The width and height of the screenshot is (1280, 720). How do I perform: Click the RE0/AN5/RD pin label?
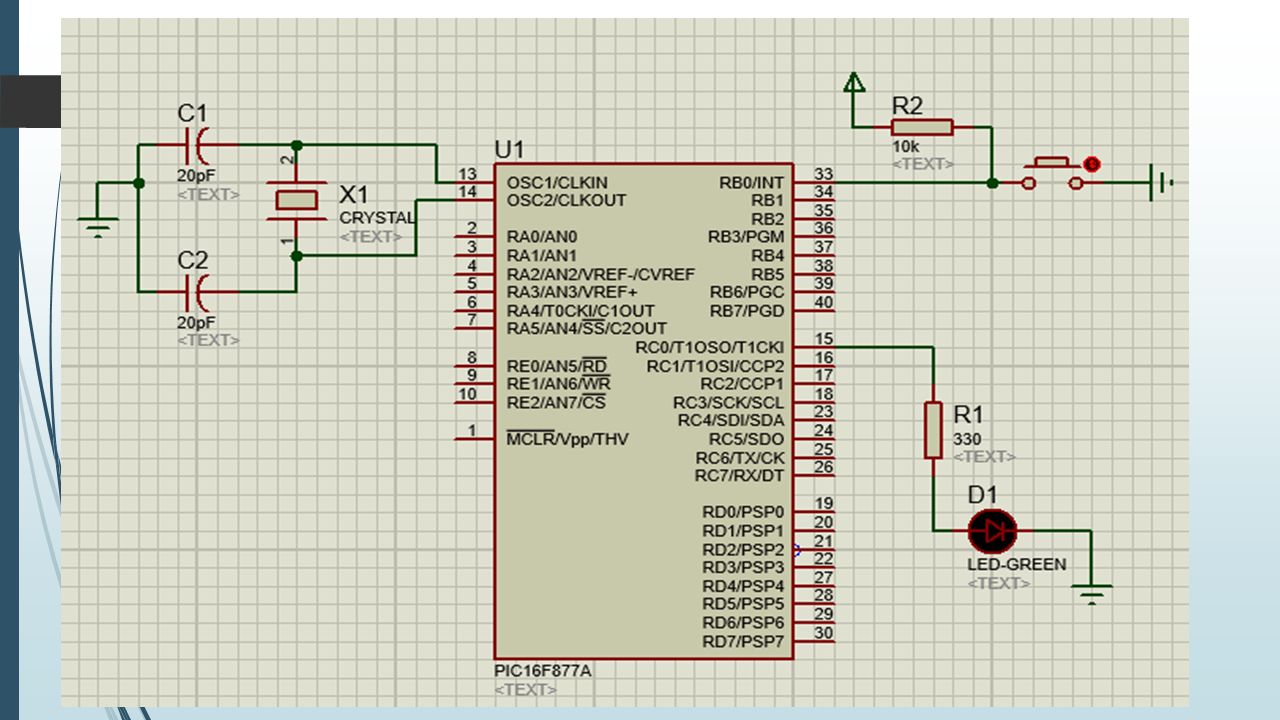pos(557,365)
